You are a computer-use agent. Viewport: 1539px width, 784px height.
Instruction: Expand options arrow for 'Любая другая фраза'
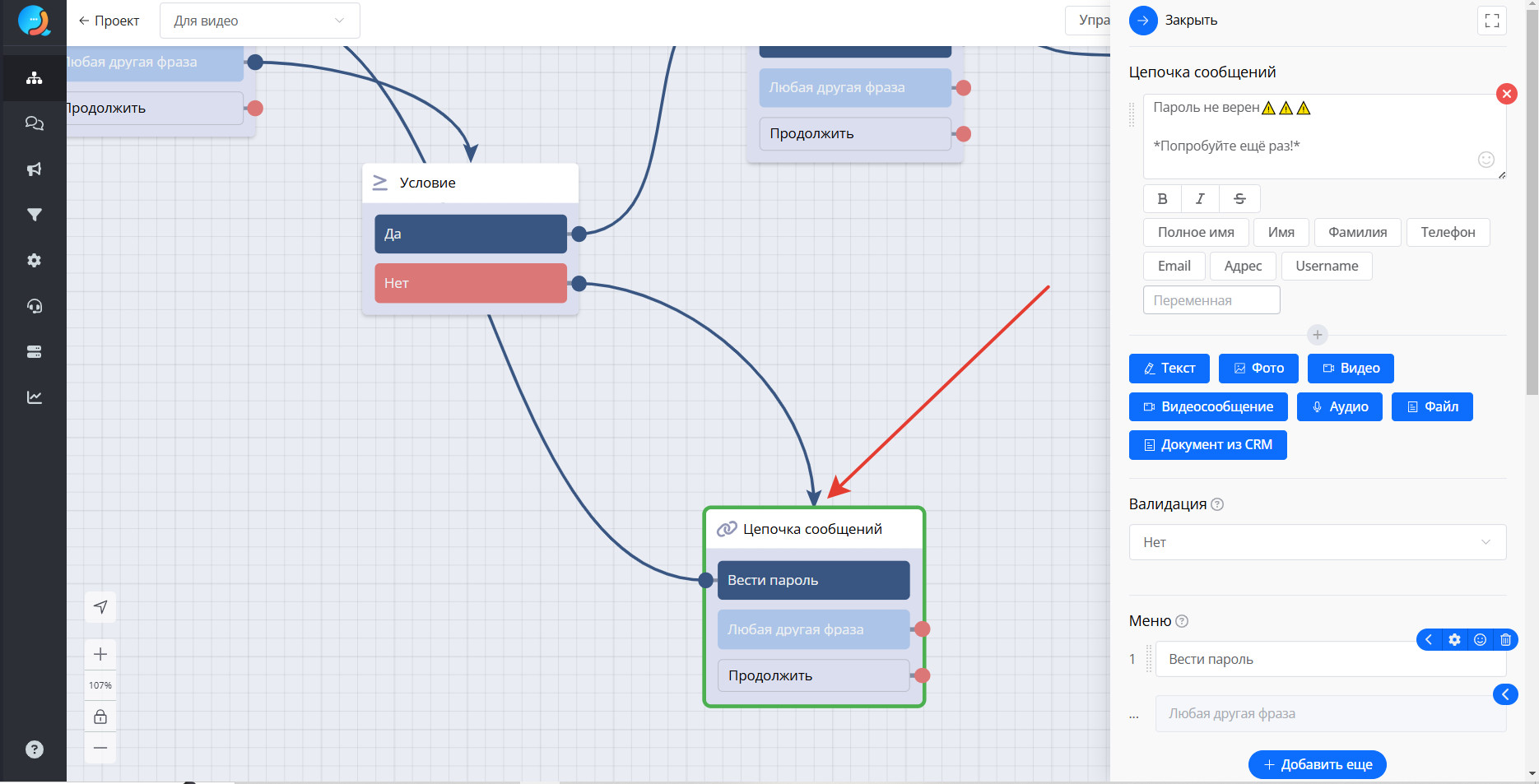[1504, 694]
